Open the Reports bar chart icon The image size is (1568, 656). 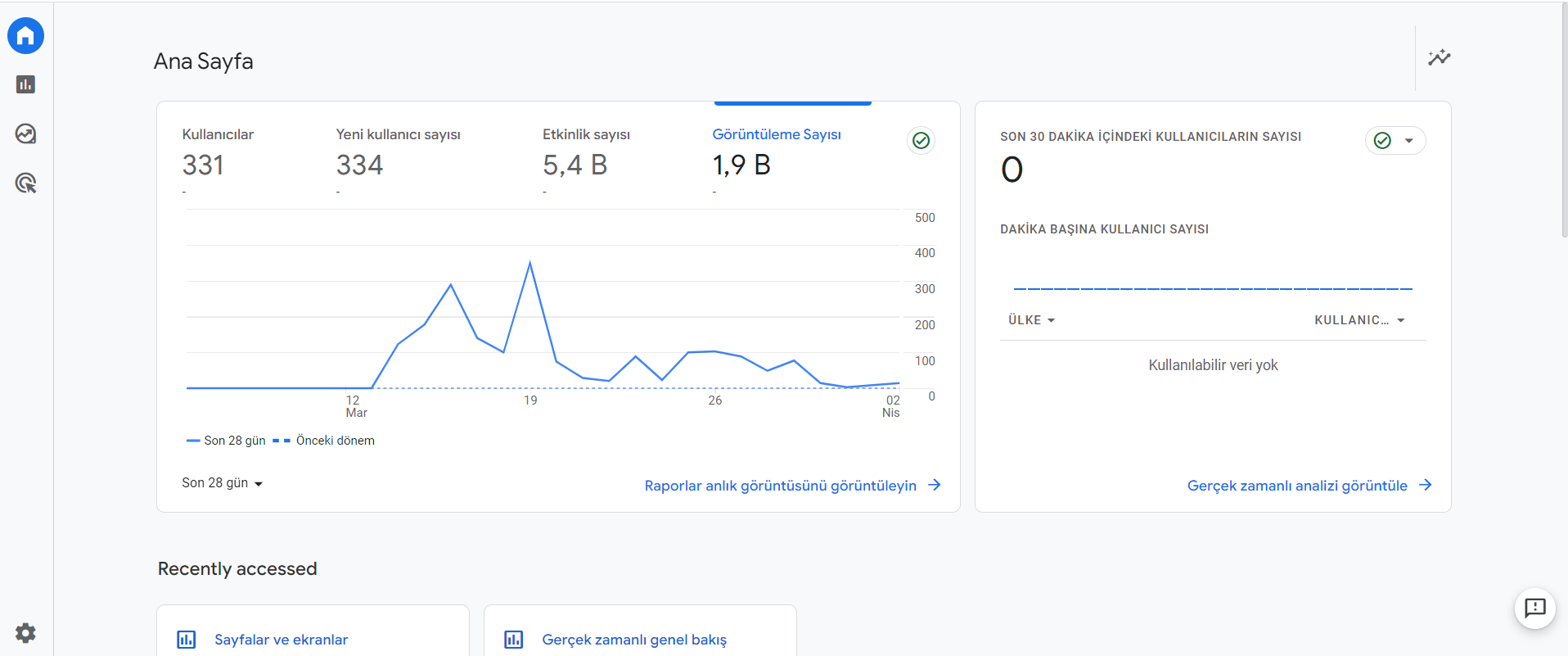point(25,84)
